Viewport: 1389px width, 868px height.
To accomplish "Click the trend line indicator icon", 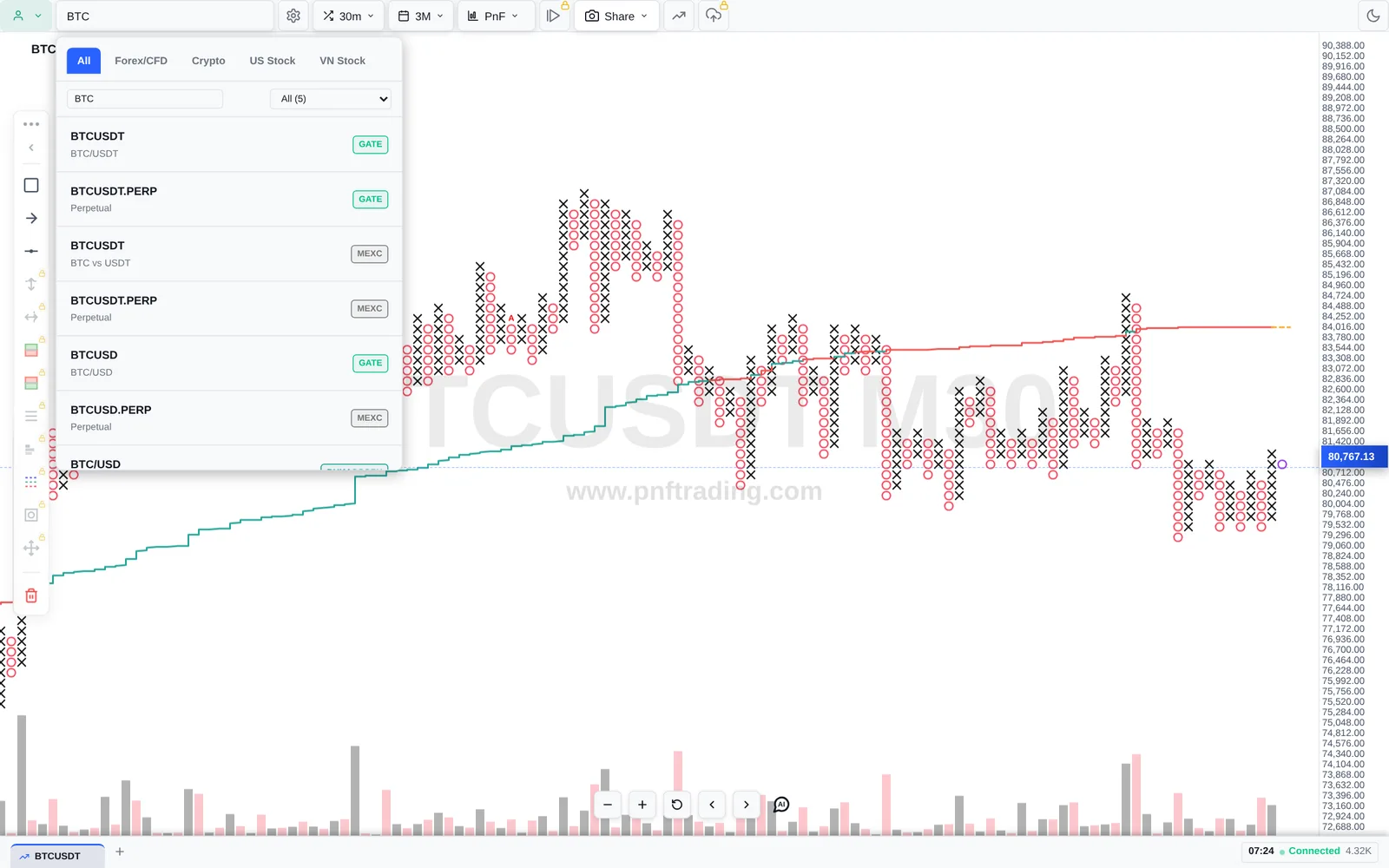I will [679, 16].
